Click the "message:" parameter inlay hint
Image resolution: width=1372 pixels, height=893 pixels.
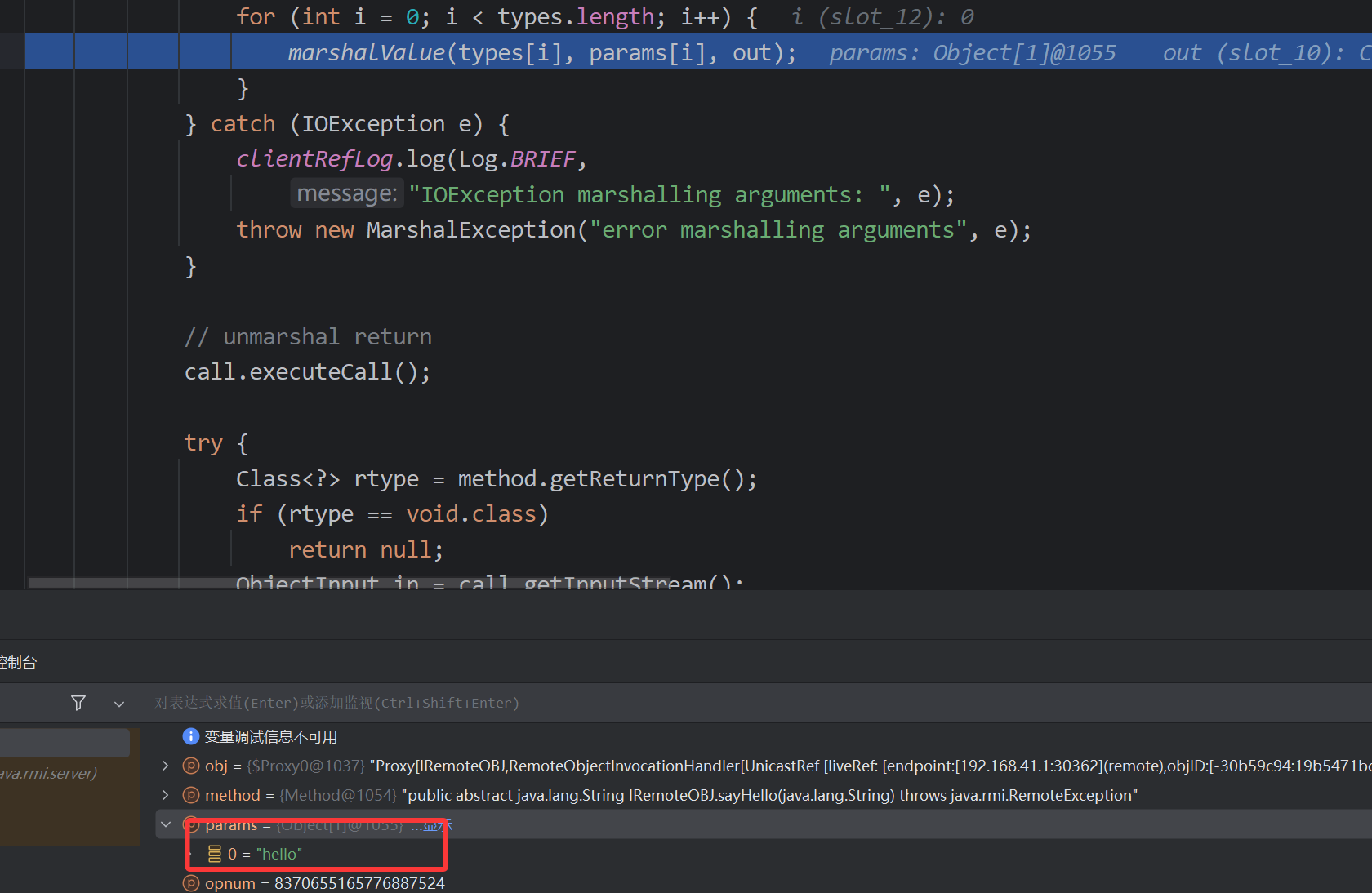pos(346,193)
